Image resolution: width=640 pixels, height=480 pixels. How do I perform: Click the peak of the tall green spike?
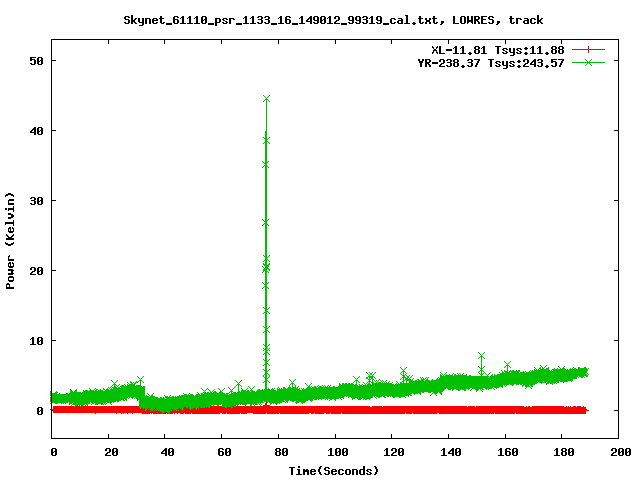[x=266, y=99]
